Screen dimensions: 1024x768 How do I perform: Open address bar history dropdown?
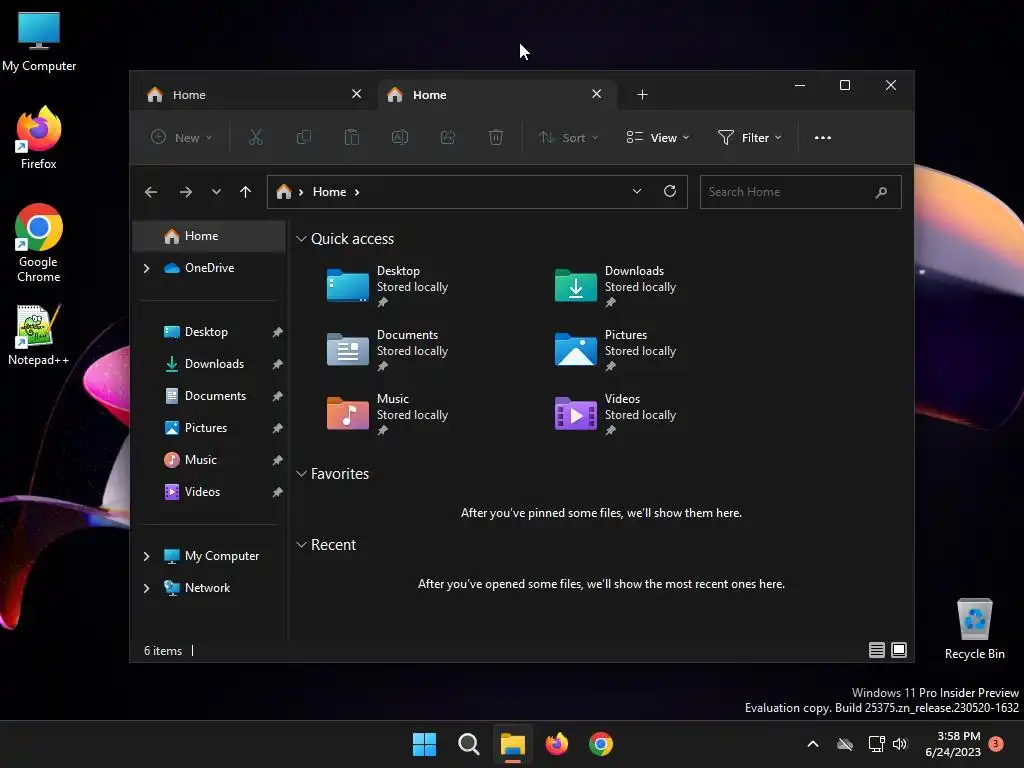[637, 191]
